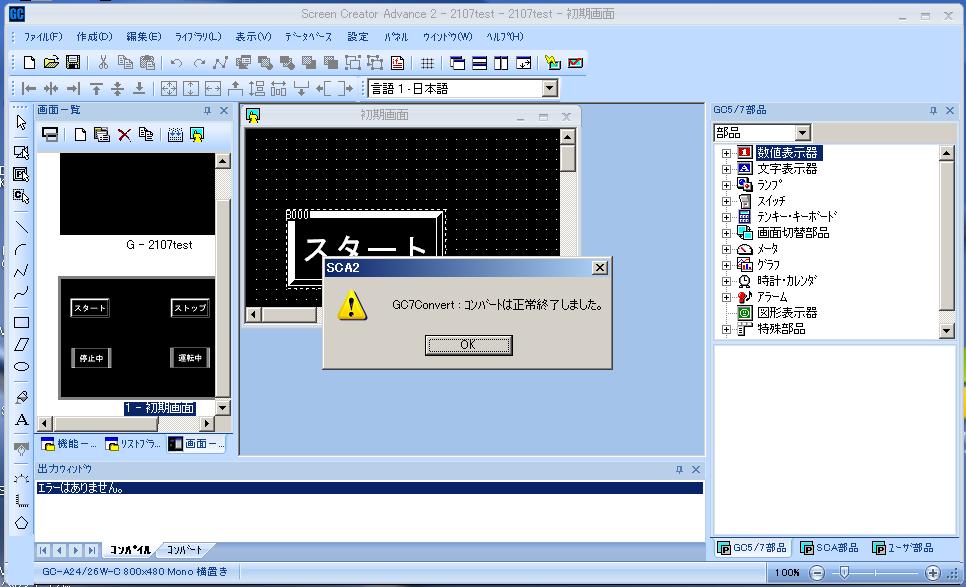Select the polygon tool at bottom of toolbox

coord(21,523)
